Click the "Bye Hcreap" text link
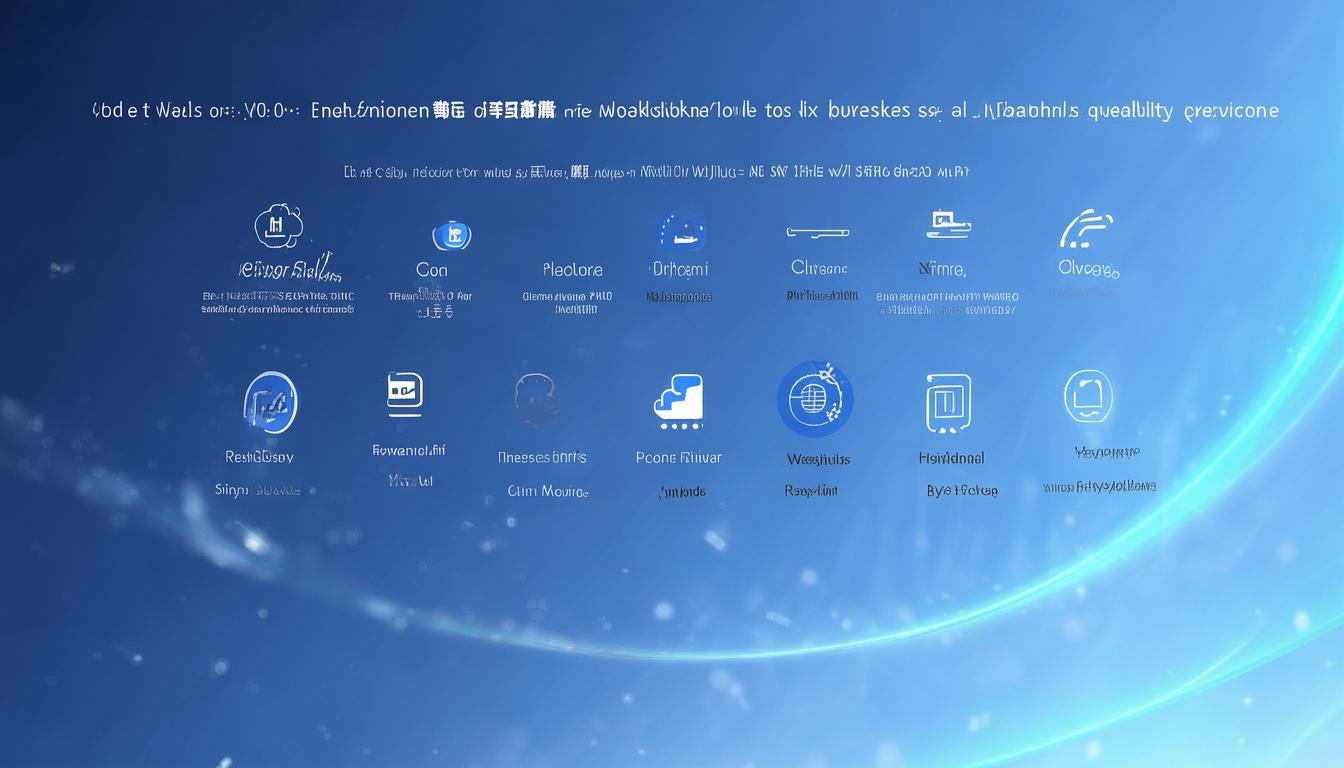Image resolution: width=1344 pixels, height=768 pixels. [x=961, y=491]
